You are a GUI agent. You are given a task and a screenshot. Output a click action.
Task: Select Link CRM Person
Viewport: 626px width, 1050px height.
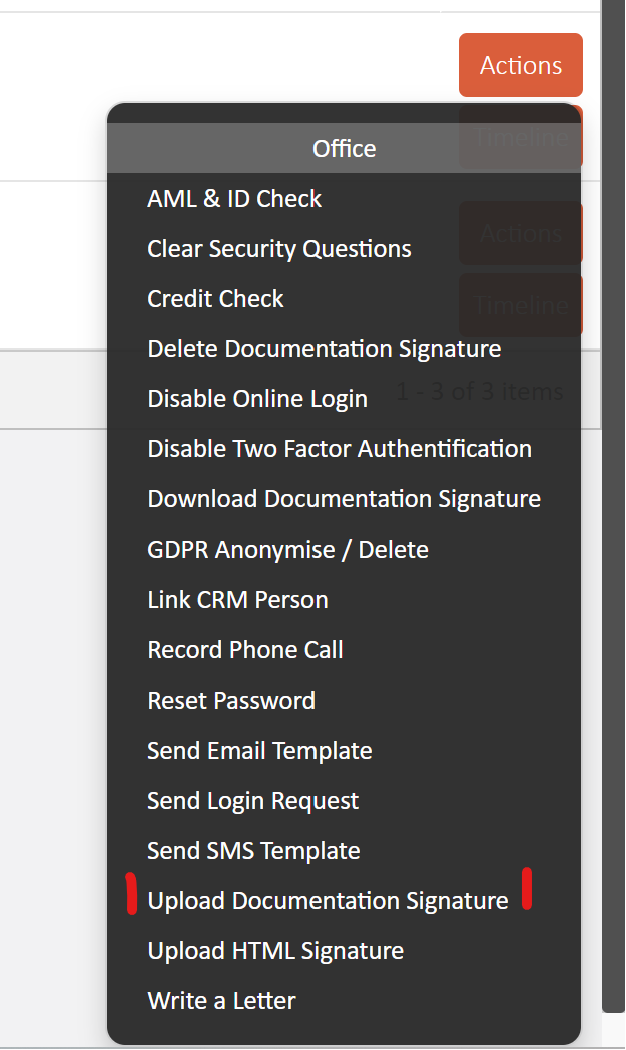point(238,600)
